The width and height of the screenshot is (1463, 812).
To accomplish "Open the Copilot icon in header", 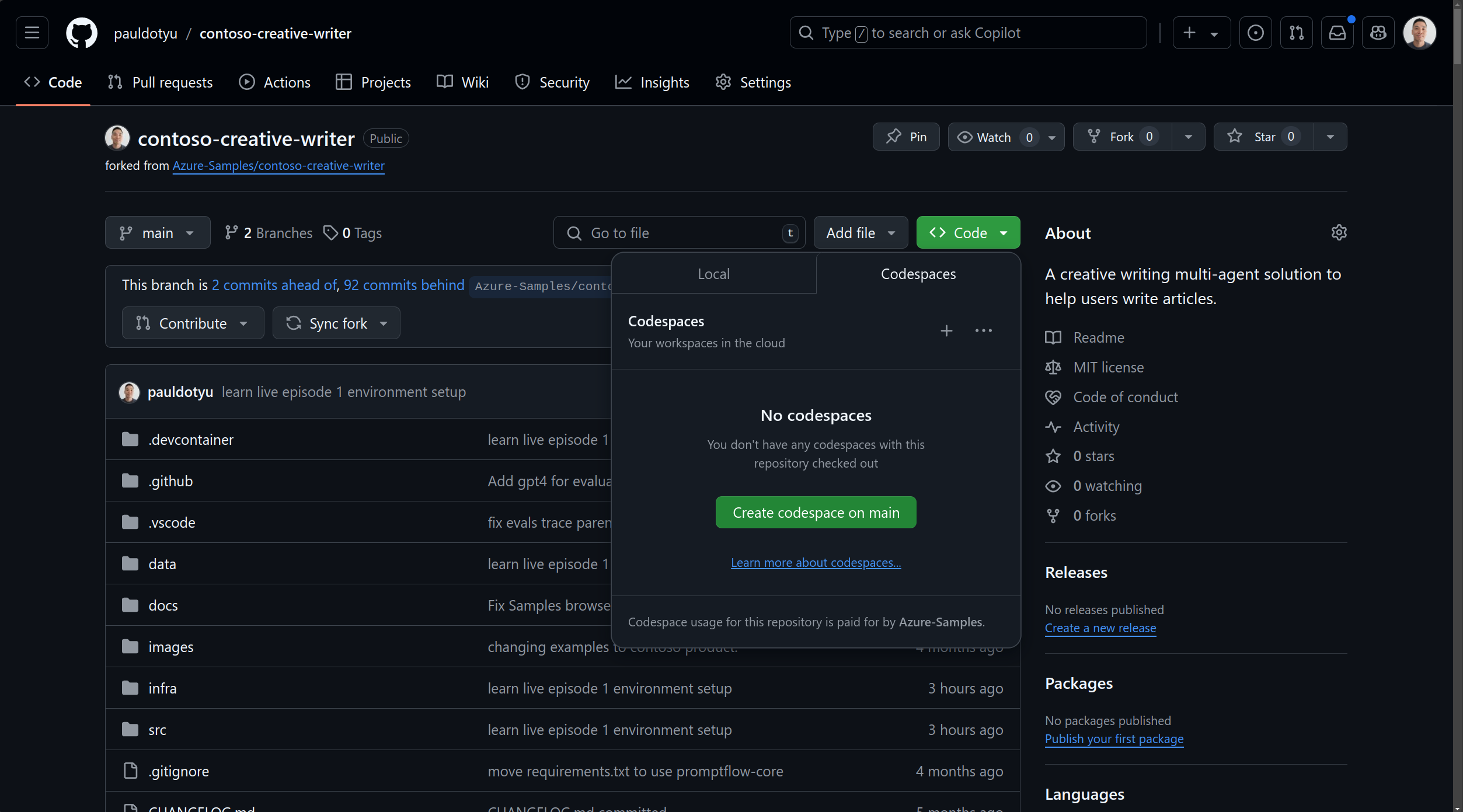I will pos(1378,33).
